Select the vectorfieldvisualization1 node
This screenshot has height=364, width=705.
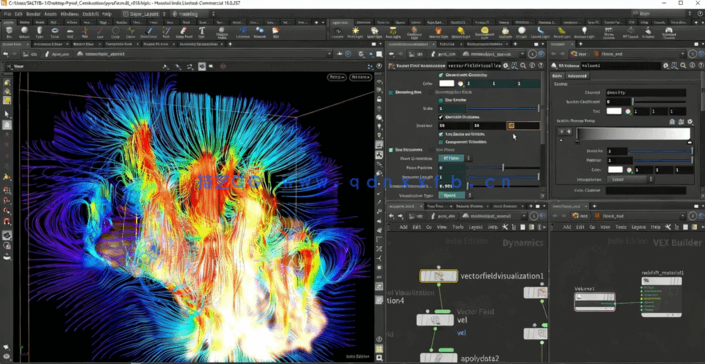point(439,276)
